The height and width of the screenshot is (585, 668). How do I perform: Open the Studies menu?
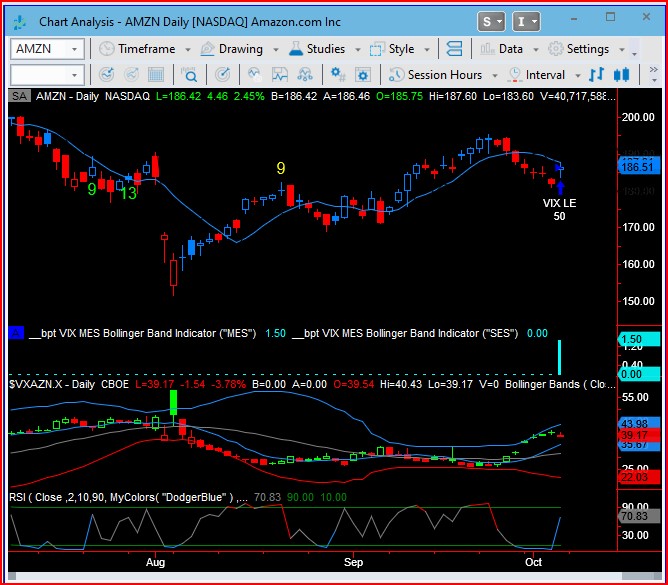(317, 49)
